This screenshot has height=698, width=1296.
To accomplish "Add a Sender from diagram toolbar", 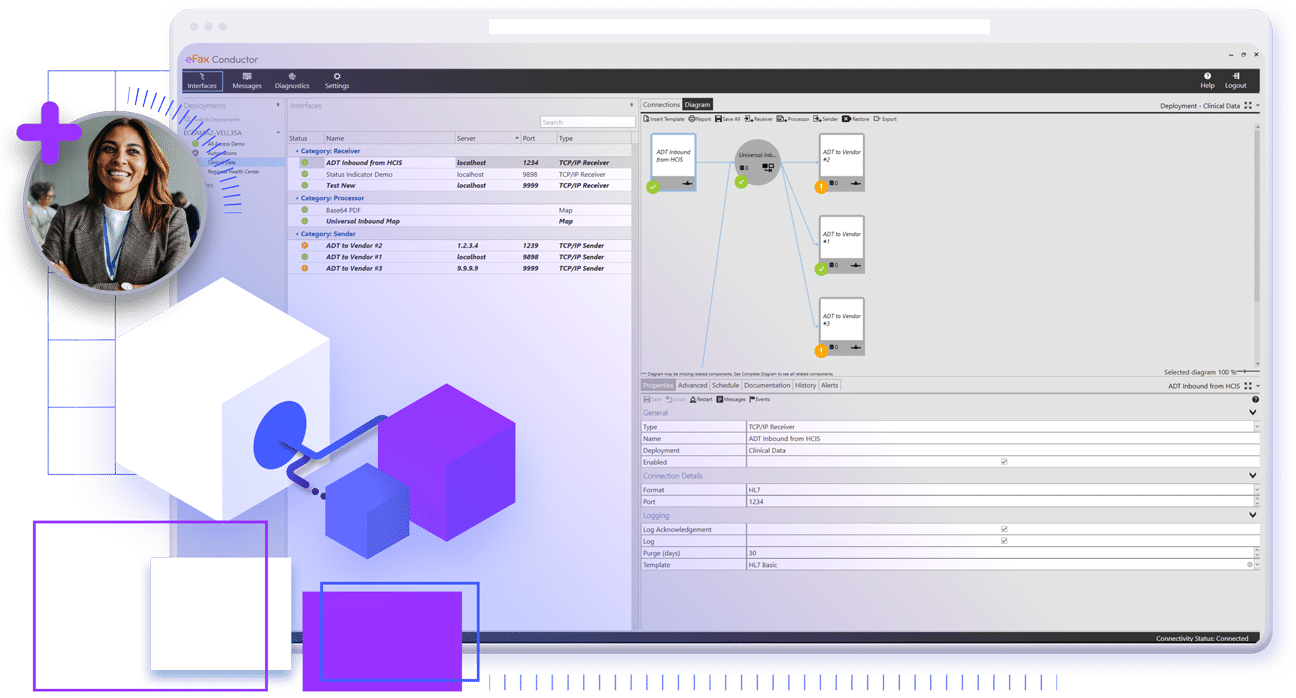I will tap(826, 119).
